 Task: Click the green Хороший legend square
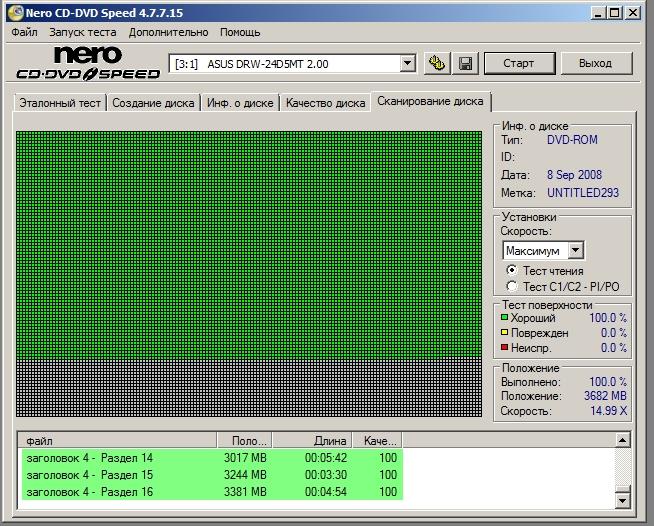pyautogui.click(x=504, y=318)
